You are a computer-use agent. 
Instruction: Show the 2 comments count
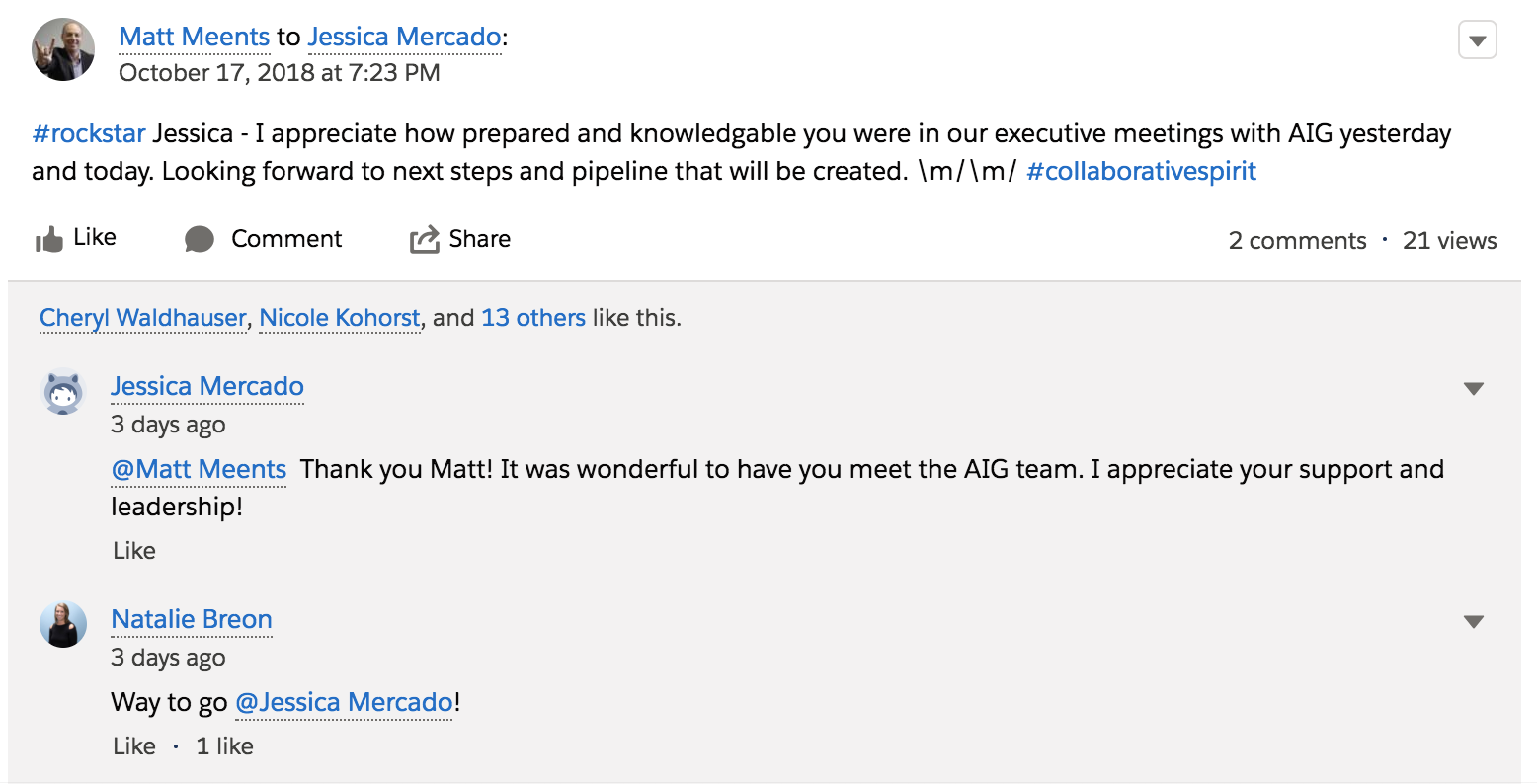click(1297, 241)
